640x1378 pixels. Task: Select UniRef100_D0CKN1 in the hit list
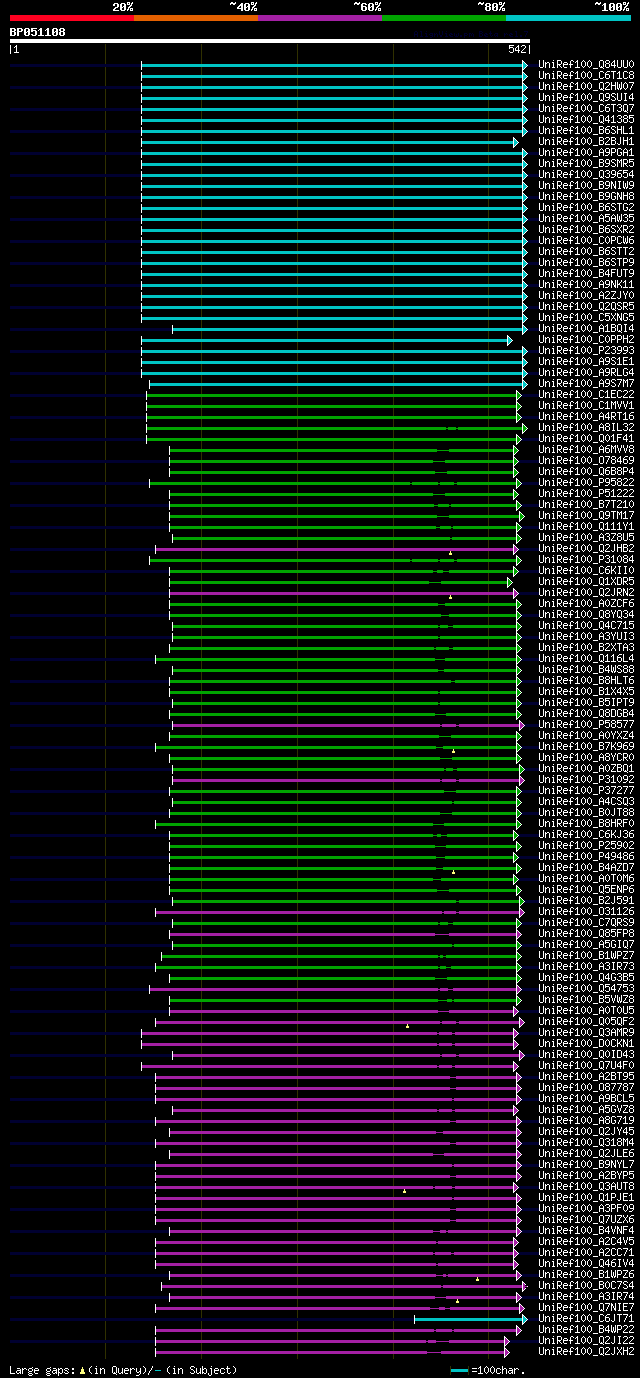pos(586,1043)
